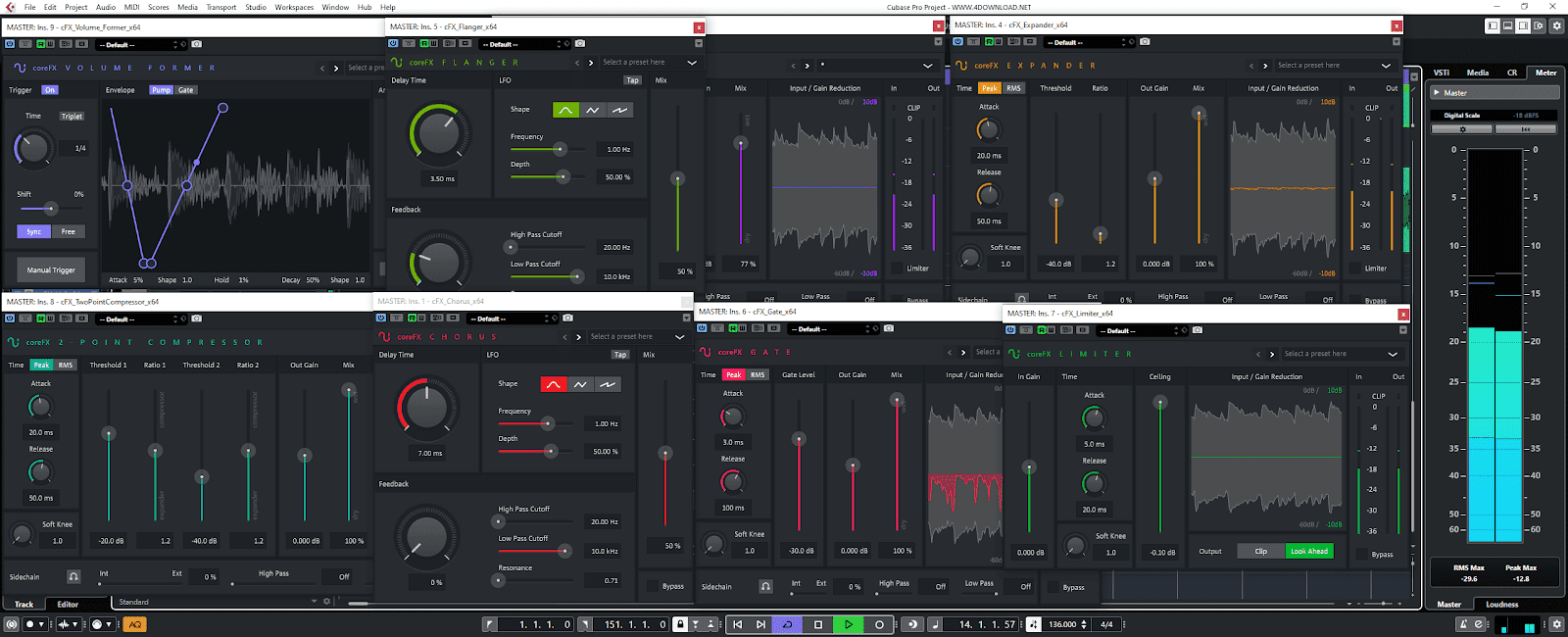Open the Studio menu
Viewport: 1568px width, 637px height.
tap(256, 7)
